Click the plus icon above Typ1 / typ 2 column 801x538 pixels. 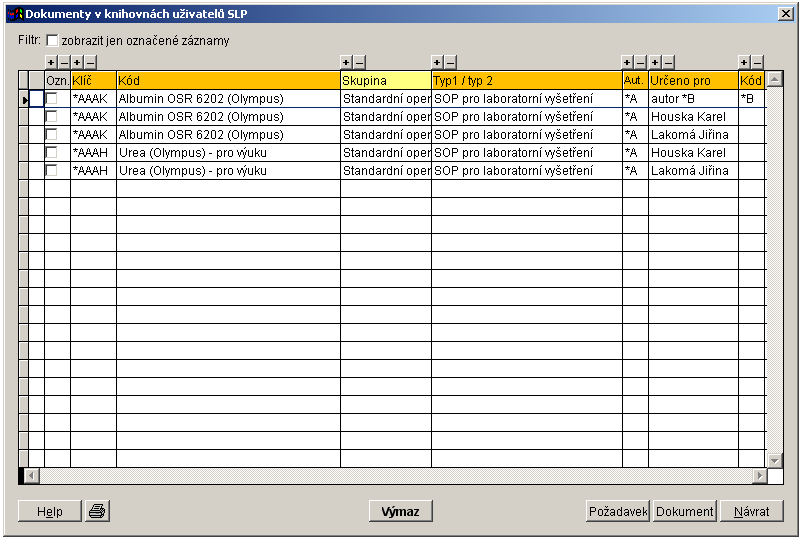(x=437, y=62)
